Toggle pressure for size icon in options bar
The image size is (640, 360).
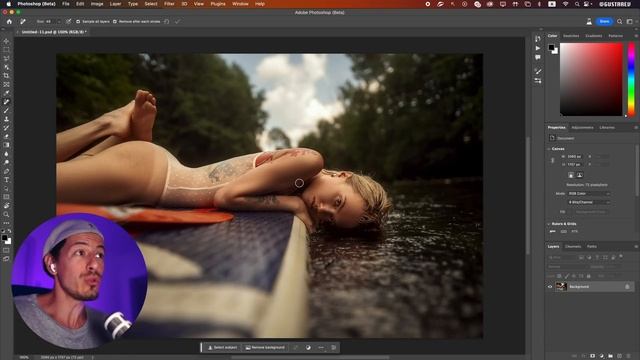(x=68, y=21)
